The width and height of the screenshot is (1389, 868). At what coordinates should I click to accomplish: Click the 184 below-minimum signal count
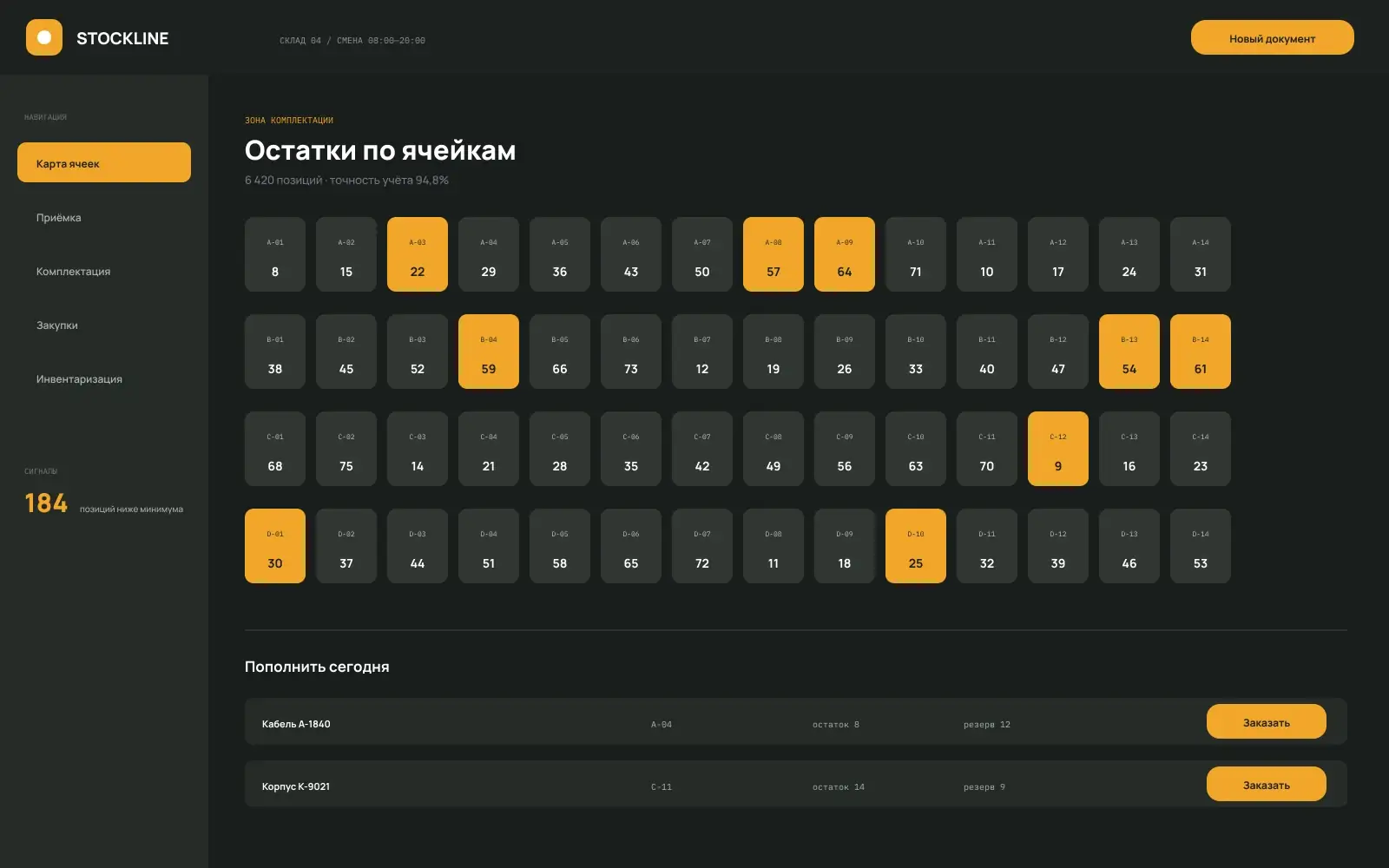point(46,503)
